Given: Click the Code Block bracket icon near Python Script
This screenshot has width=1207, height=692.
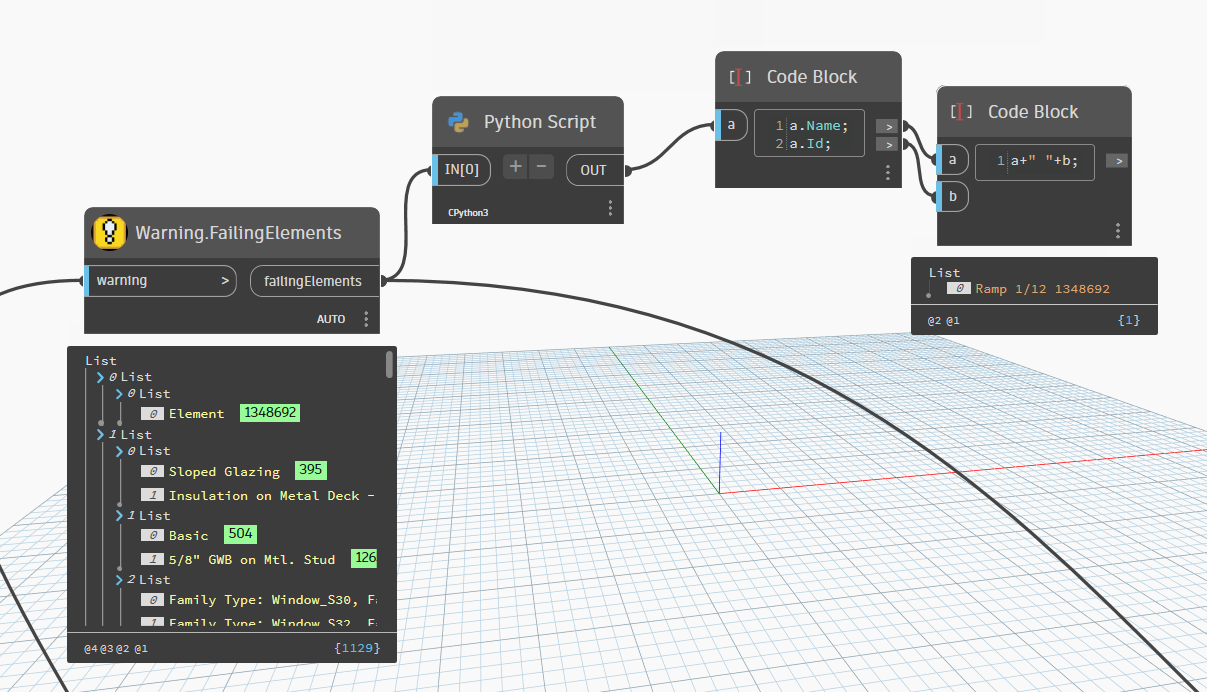Looking at the screenshot, I should click(740, 76).
